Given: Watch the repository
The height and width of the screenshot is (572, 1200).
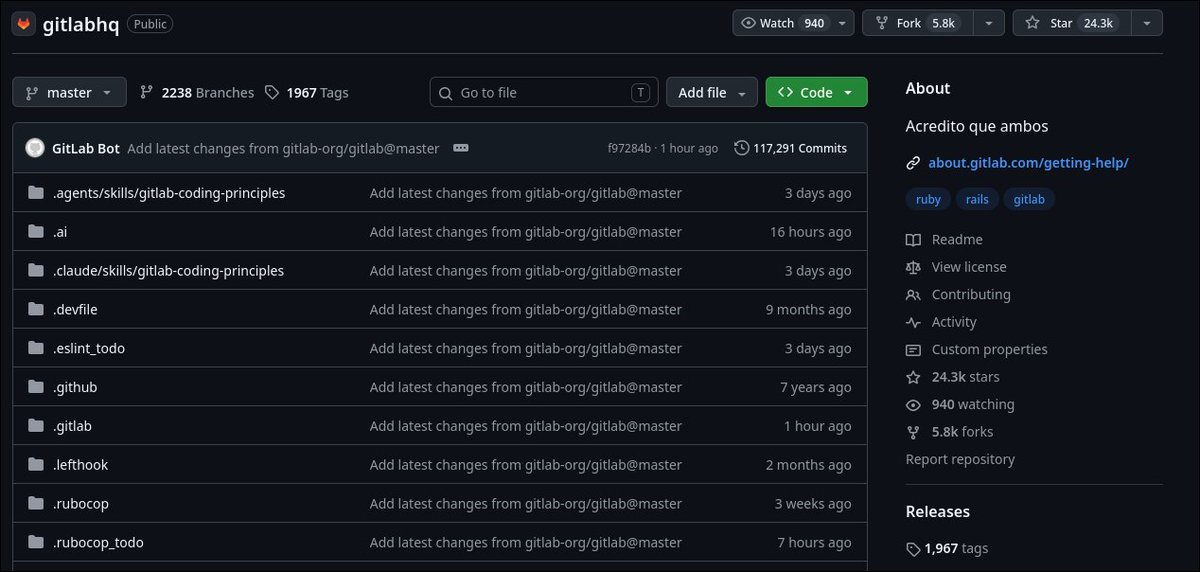Looking at the screenshot, I should click(x=782, y=23).
